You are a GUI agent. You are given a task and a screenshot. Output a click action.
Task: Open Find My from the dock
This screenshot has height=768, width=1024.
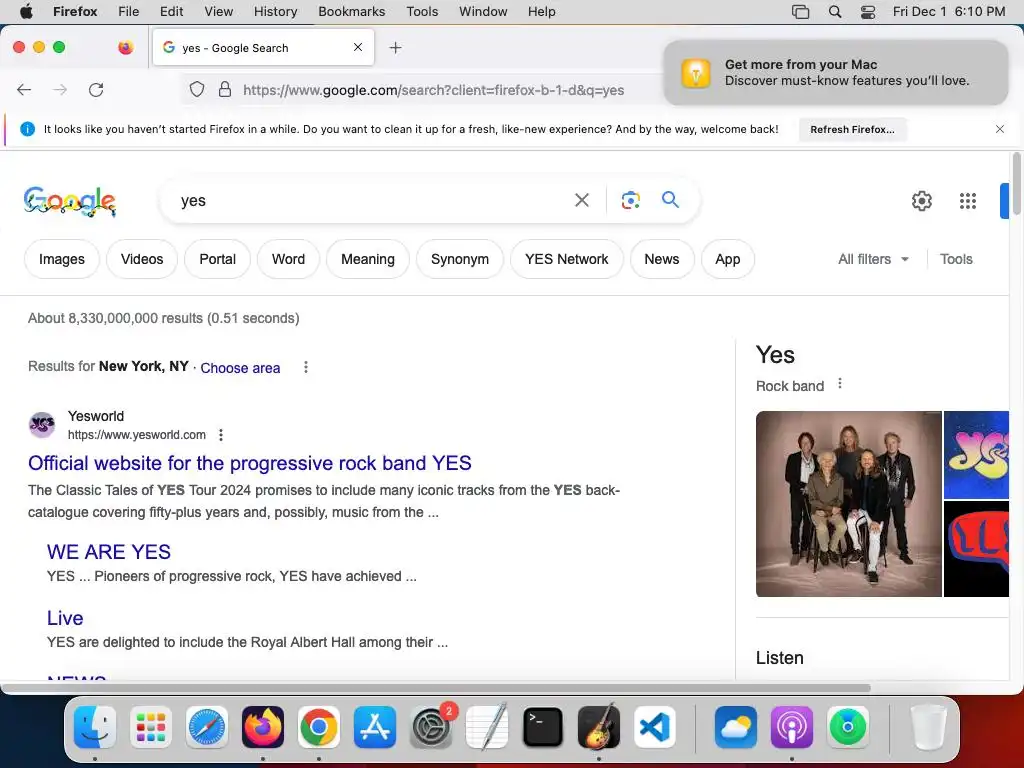point(848,727)
